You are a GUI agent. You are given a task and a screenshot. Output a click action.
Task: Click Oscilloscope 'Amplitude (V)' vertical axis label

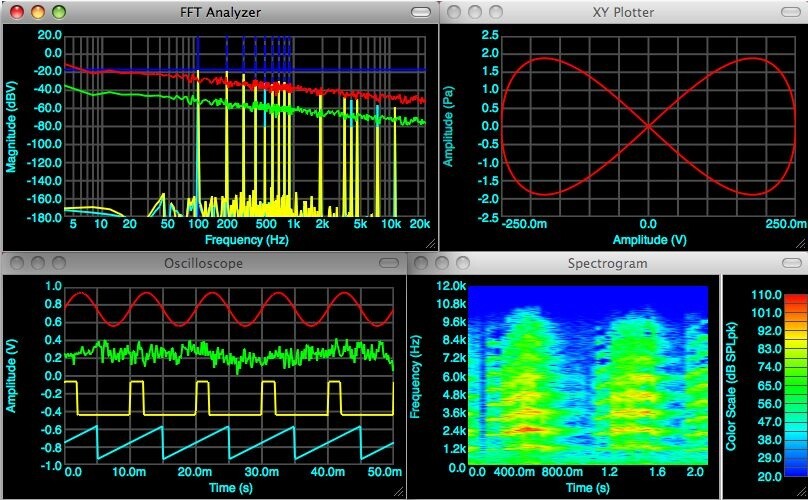(11, 376)
